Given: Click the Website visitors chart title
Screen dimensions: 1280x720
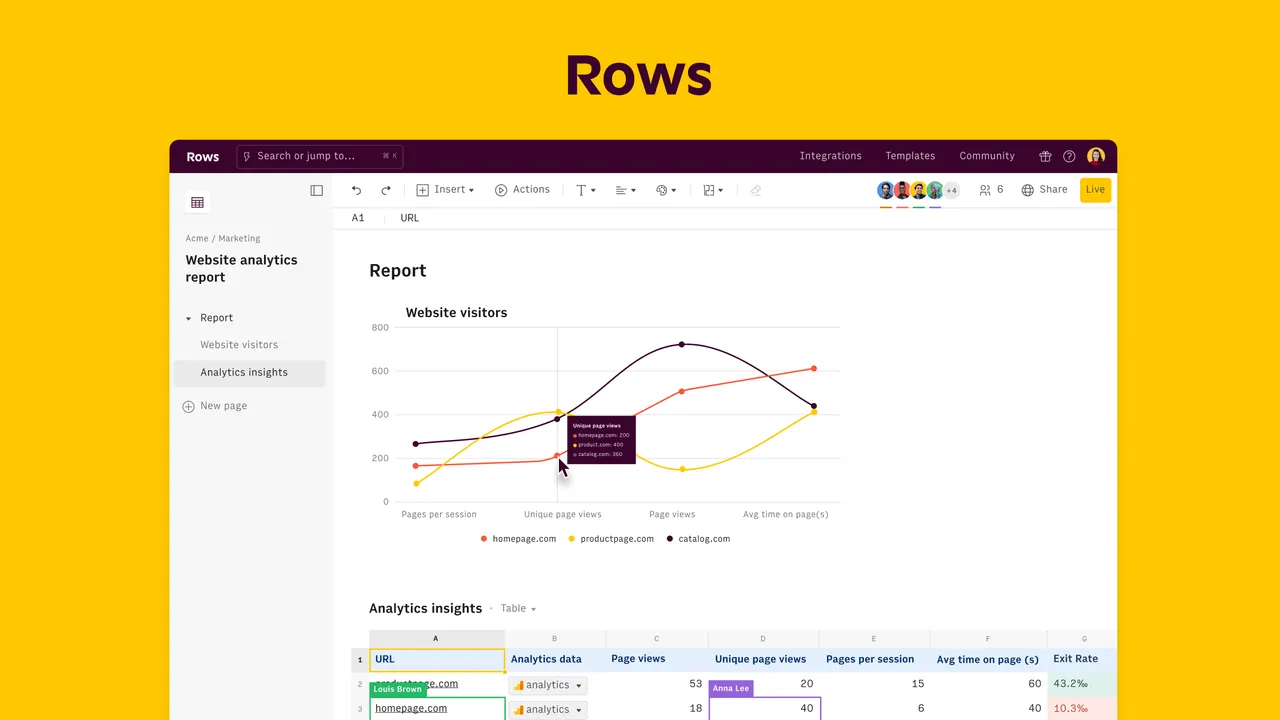Looking at the screenshot, I should click(x=456, y=313).
